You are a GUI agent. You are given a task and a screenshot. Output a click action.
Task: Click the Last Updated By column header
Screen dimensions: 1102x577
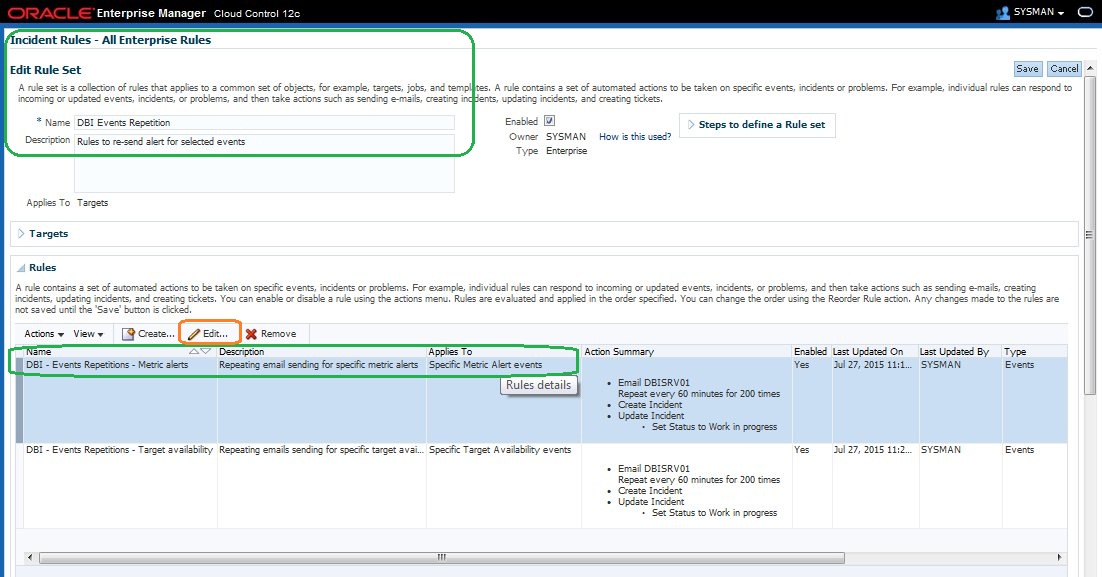(959, 351)
